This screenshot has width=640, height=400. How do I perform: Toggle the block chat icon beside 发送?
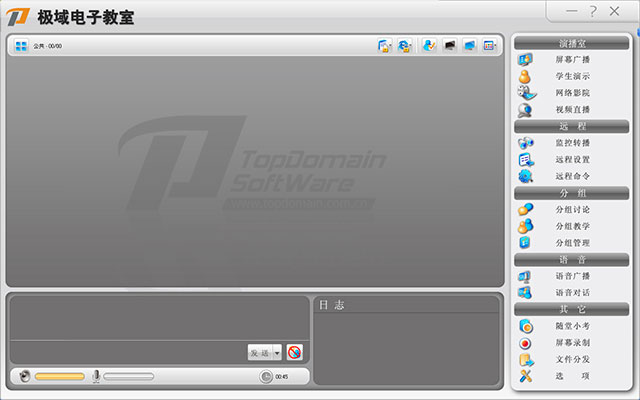(x=294, y=352)
